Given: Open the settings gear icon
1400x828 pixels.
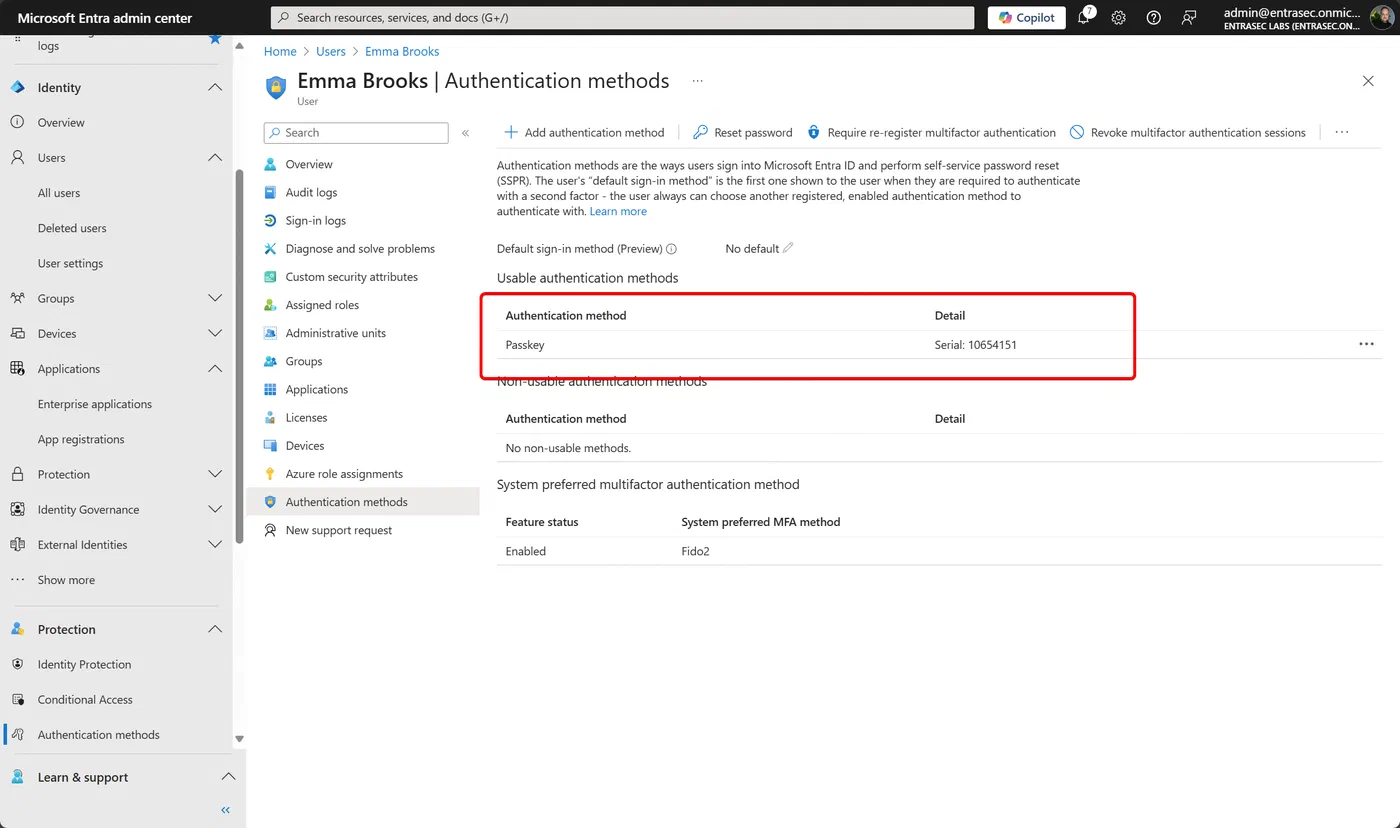Looking at the screenshot, I should pyautogui.click(x=1119, y=18).
